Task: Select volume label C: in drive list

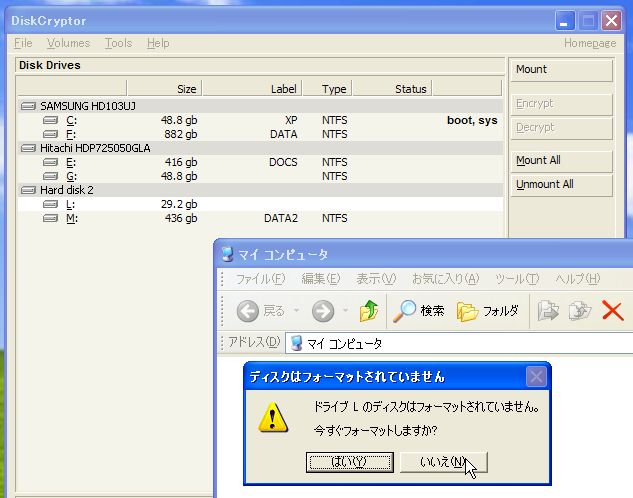Action: point(71,120)
